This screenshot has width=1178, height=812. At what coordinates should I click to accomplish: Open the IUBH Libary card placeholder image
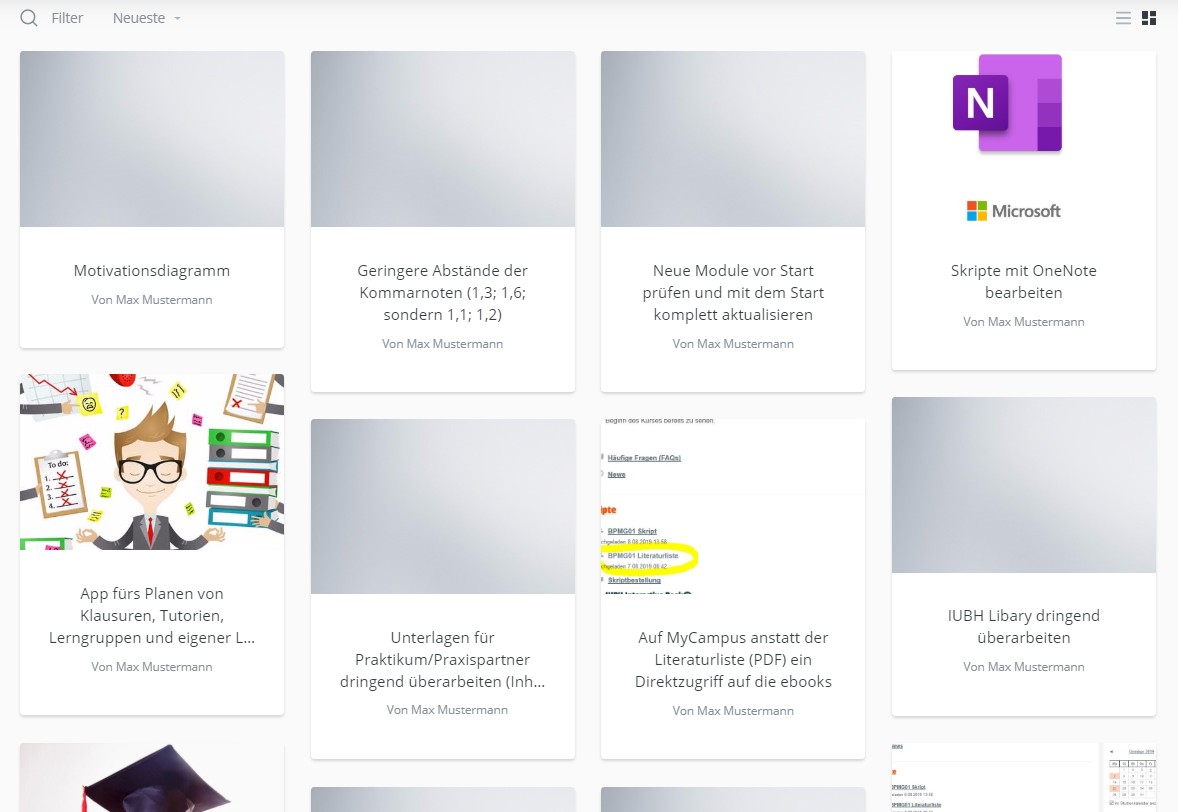coord(1024,484)
